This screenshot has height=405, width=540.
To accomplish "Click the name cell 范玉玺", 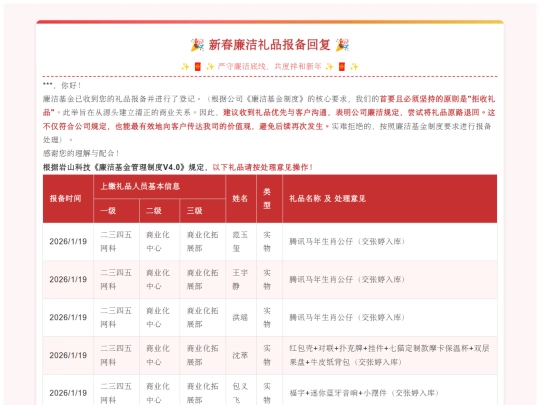I will coord(240,241).
